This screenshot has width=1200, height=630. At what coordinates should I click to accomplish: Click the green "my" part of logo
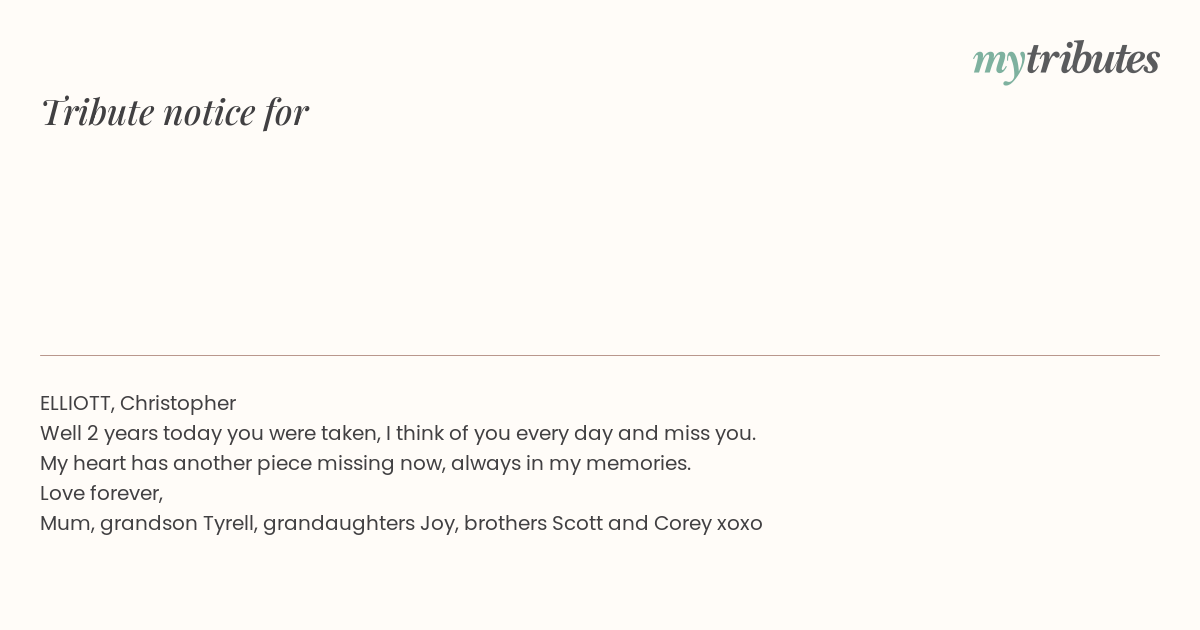(998, 64)
